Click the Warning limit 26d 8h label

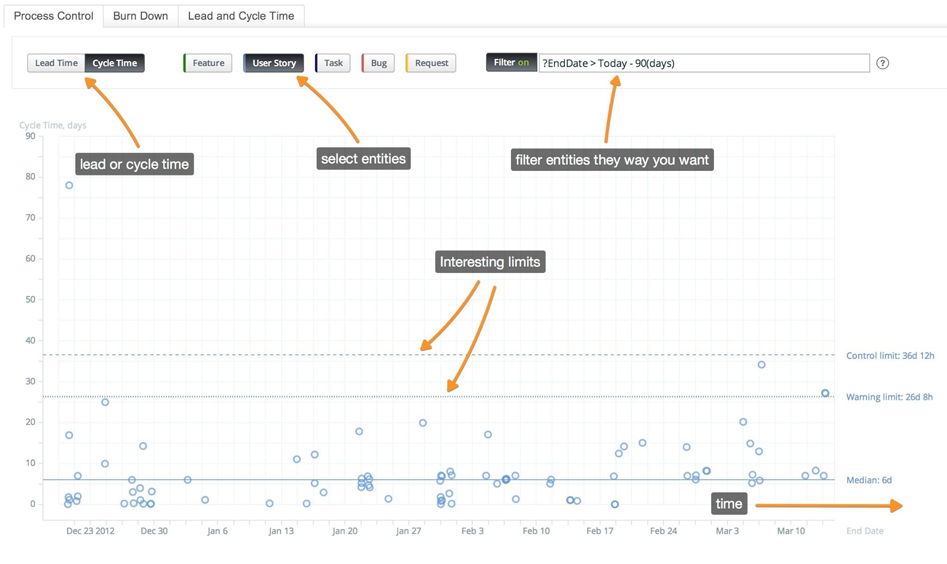tap(889, 397)
